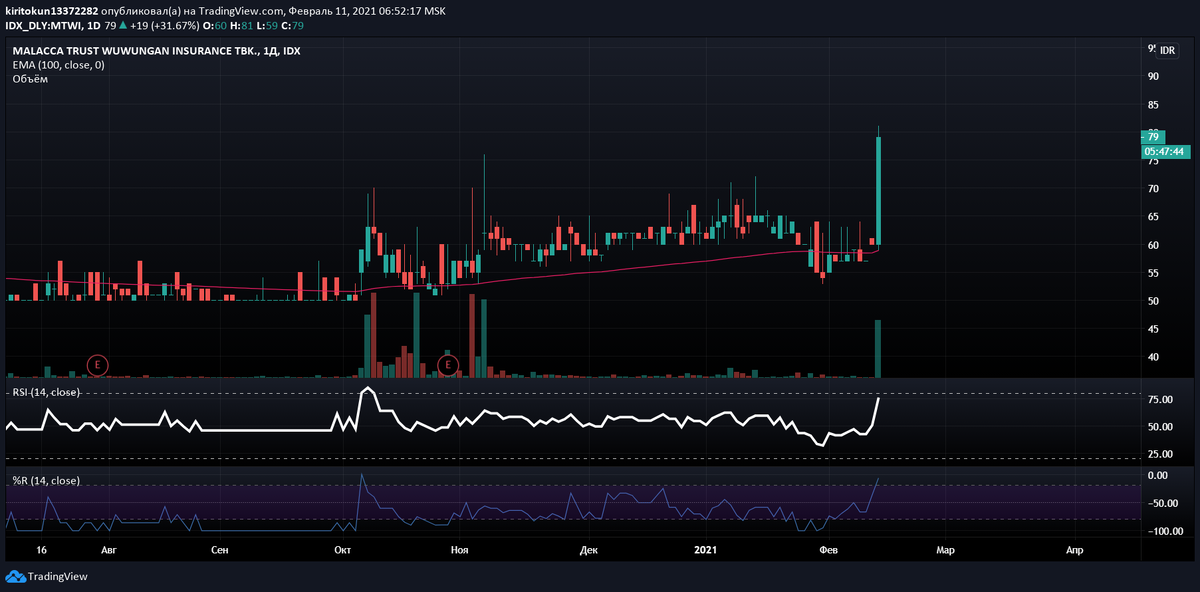Click the current price label 79
Screen dimensions: 1200x592
[x=1152, y=137]
